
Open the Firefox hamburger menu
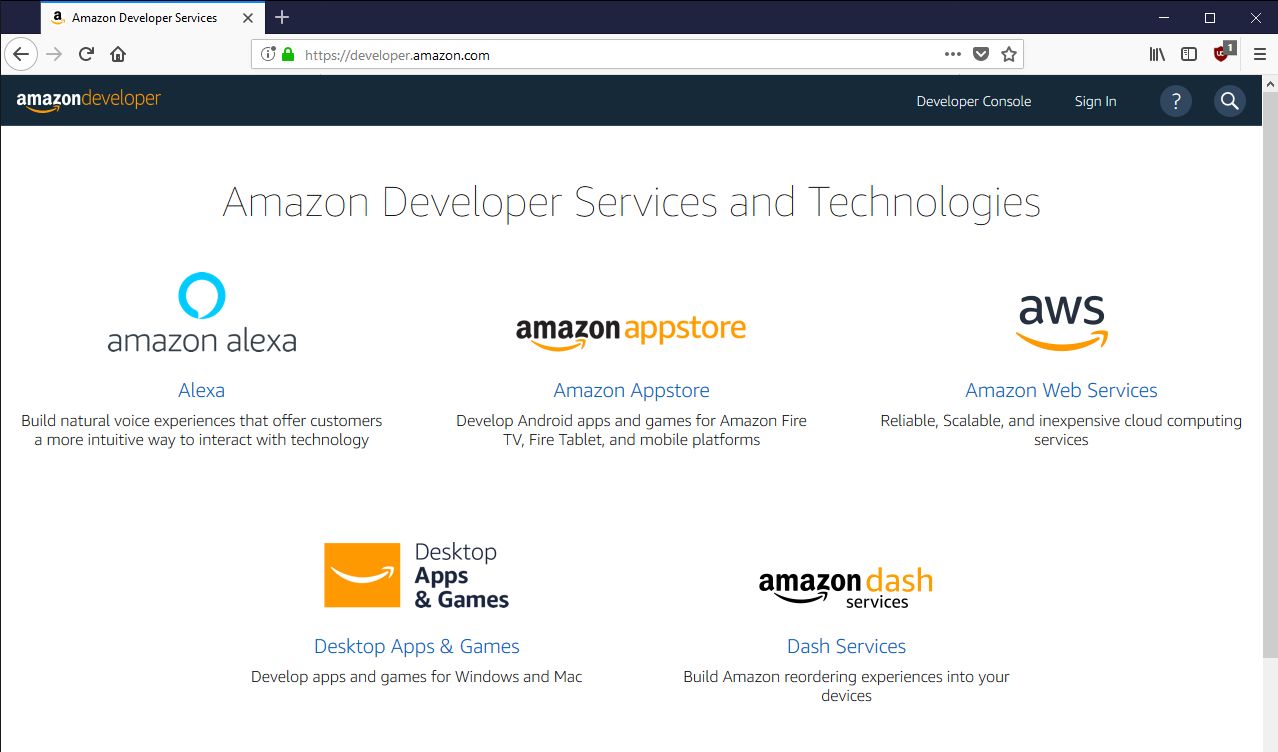pyautogui.click(x=1259, y=55)
